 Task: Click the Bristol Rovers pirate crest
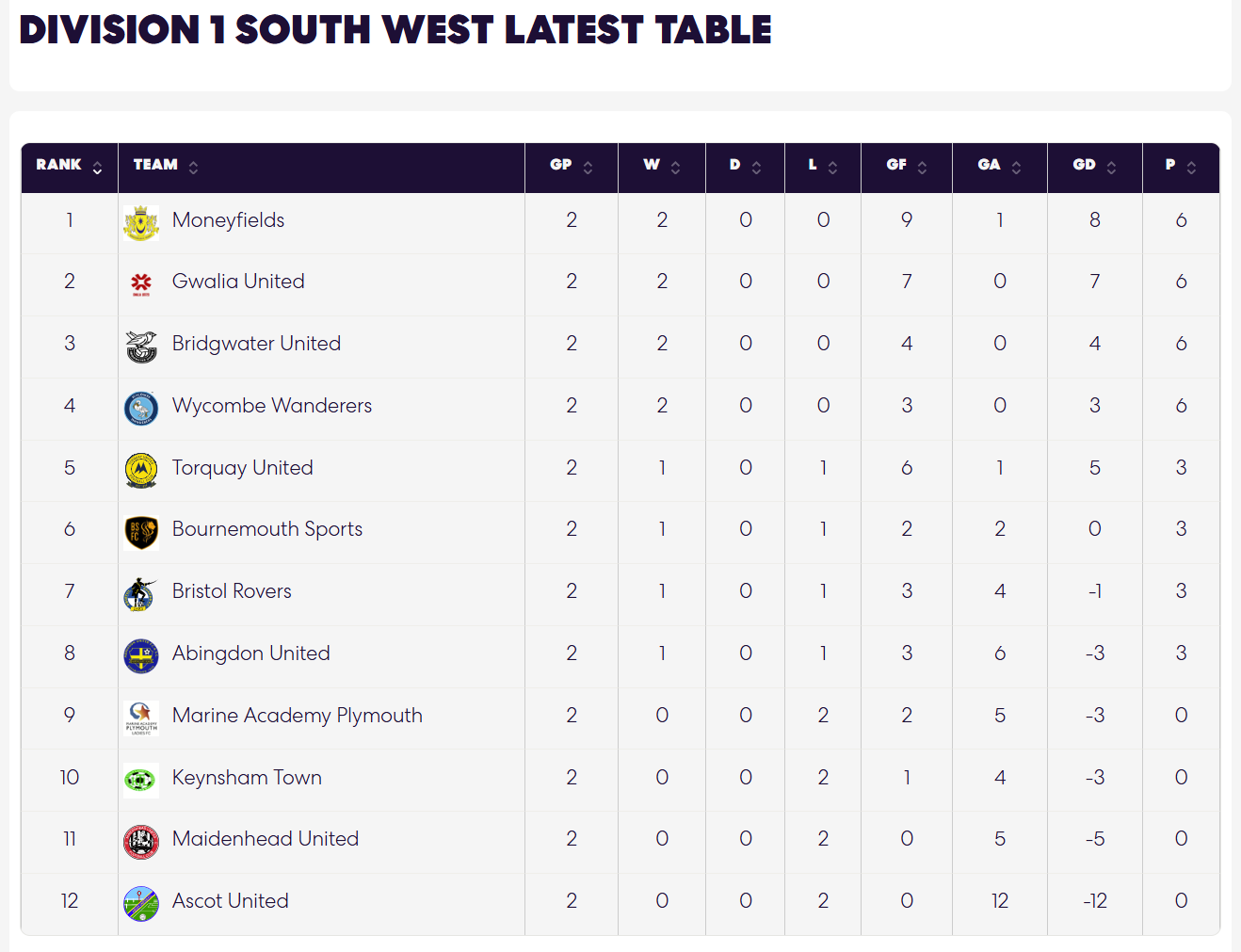tap(141, 593)
